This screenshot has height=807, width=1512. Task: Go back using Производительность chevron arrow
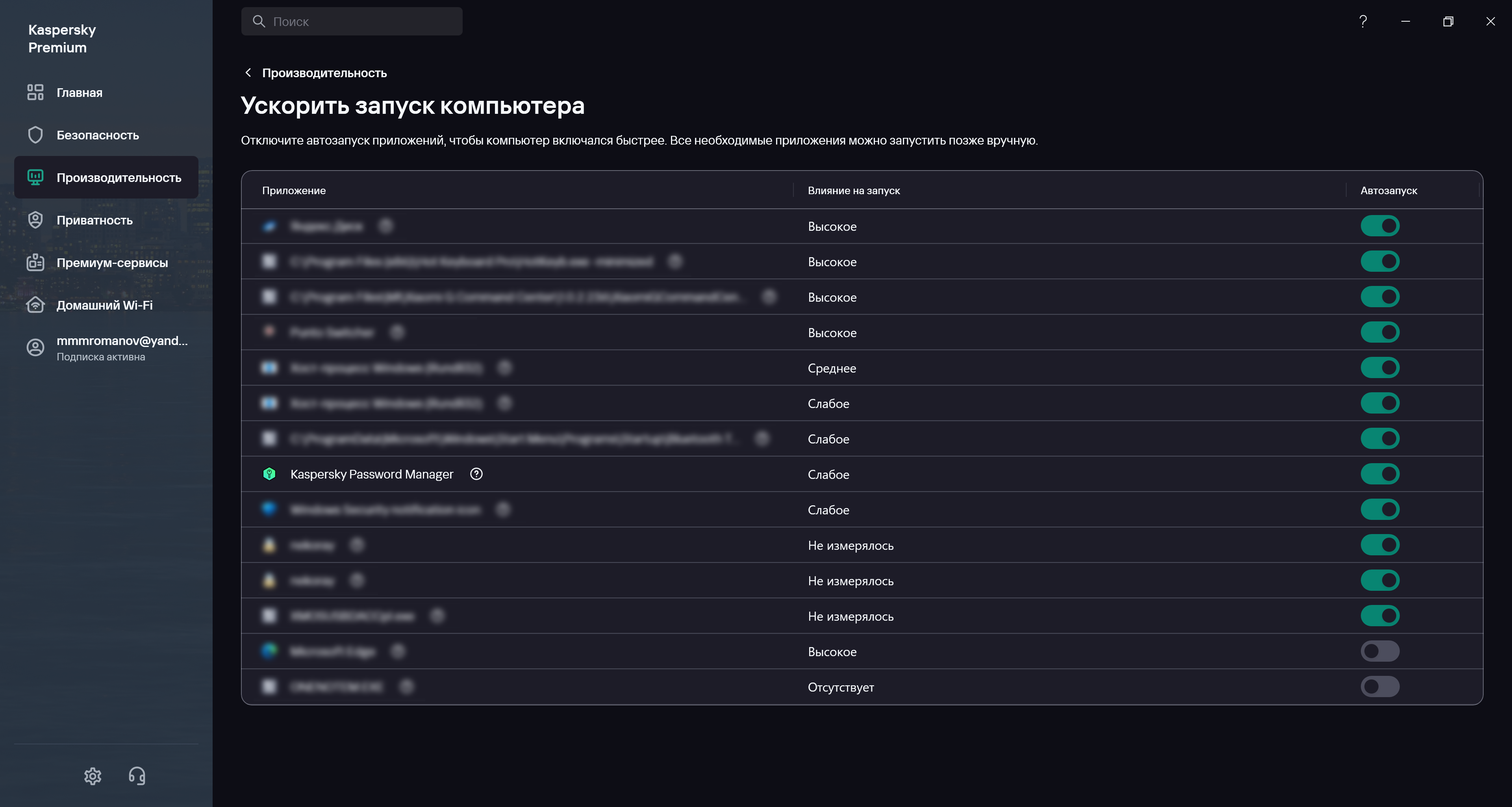tap(248, 73)
